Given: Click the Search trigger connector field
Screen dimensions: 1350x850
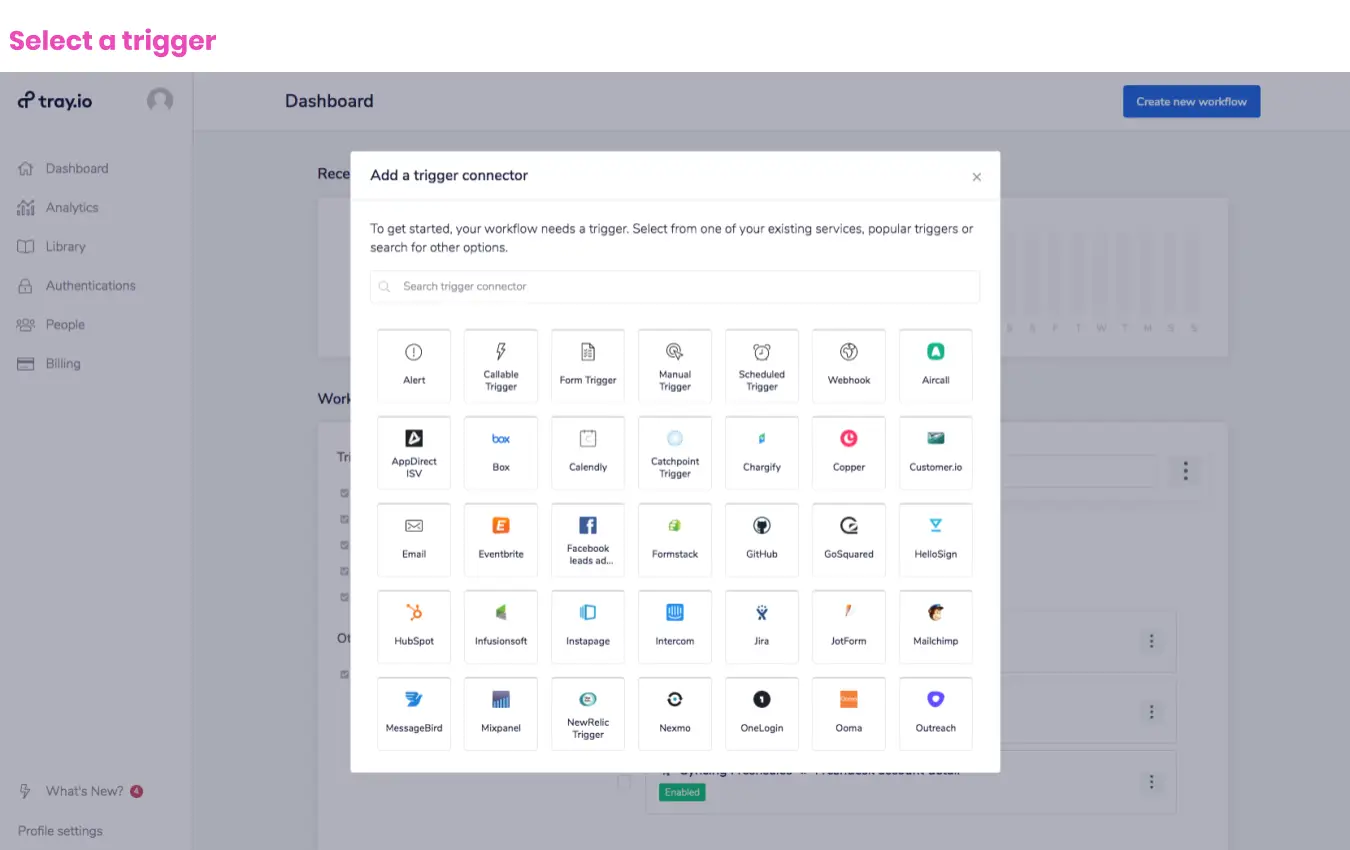Looking at the screenshot, I should [x=675, y=286].
